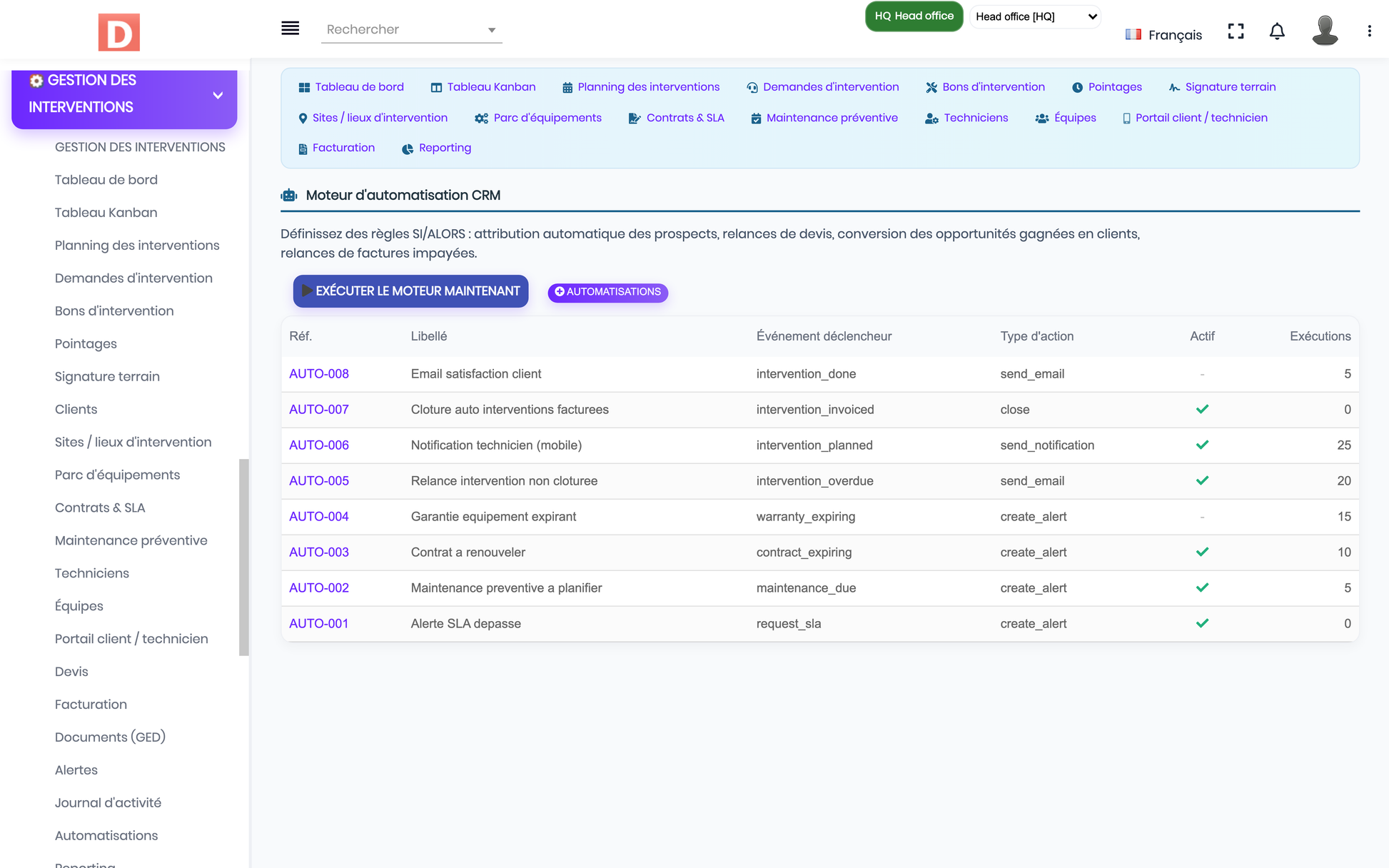
Task: Click the Contrats & SLA contract icon
Action: (634, 118)
